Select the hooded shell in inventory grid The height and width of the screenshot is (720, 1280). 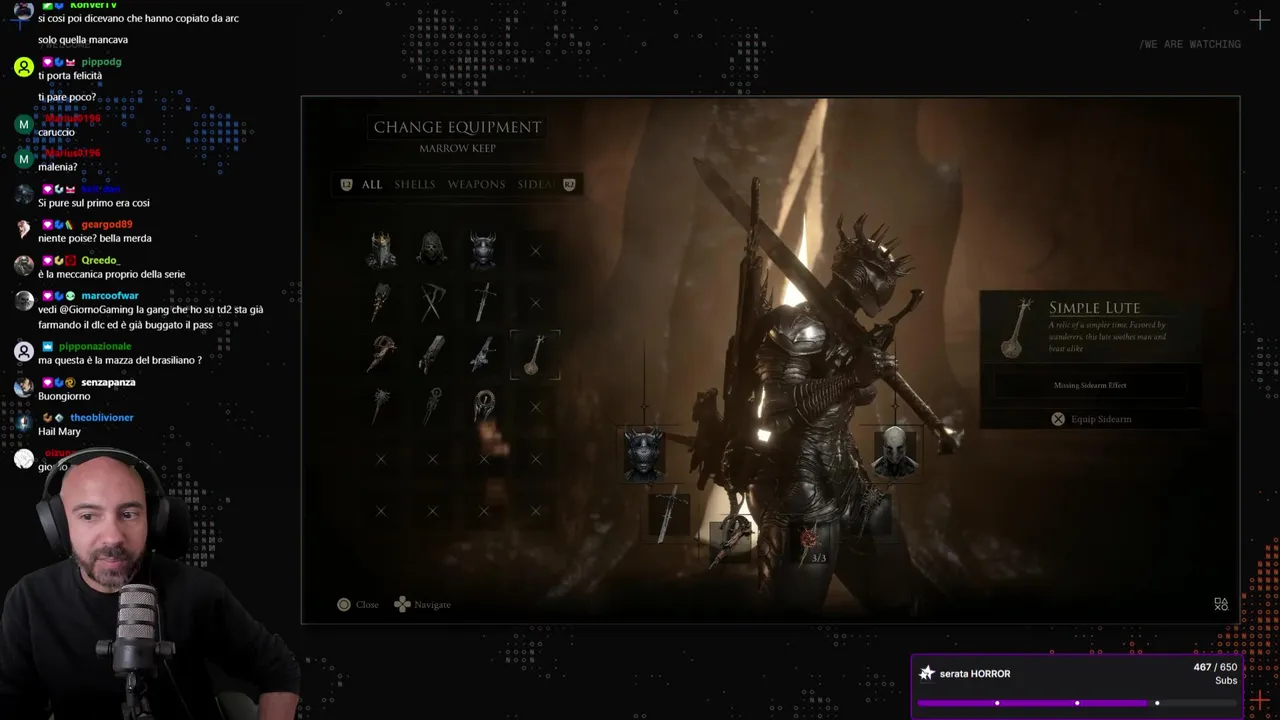[x=432, y=249]
